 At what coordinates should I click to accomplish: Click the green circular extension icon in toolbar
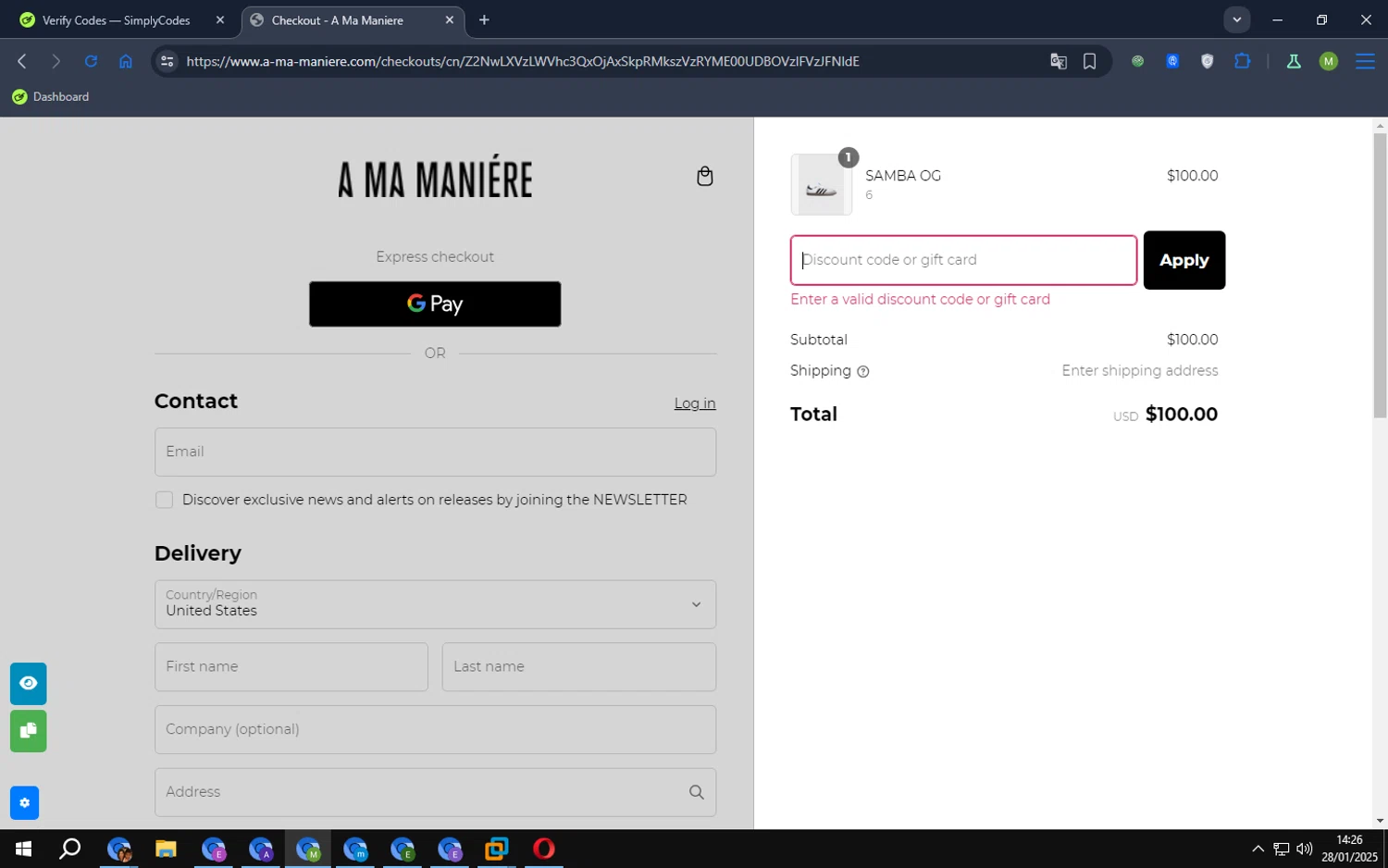pyautogui.click(x=1137, y=61)
